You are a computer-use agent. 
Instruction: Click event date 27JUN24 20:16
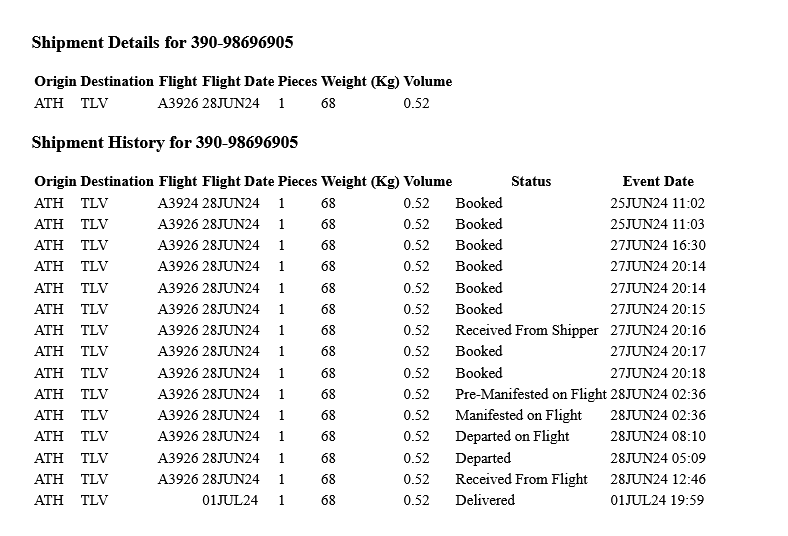pos(657,330)
